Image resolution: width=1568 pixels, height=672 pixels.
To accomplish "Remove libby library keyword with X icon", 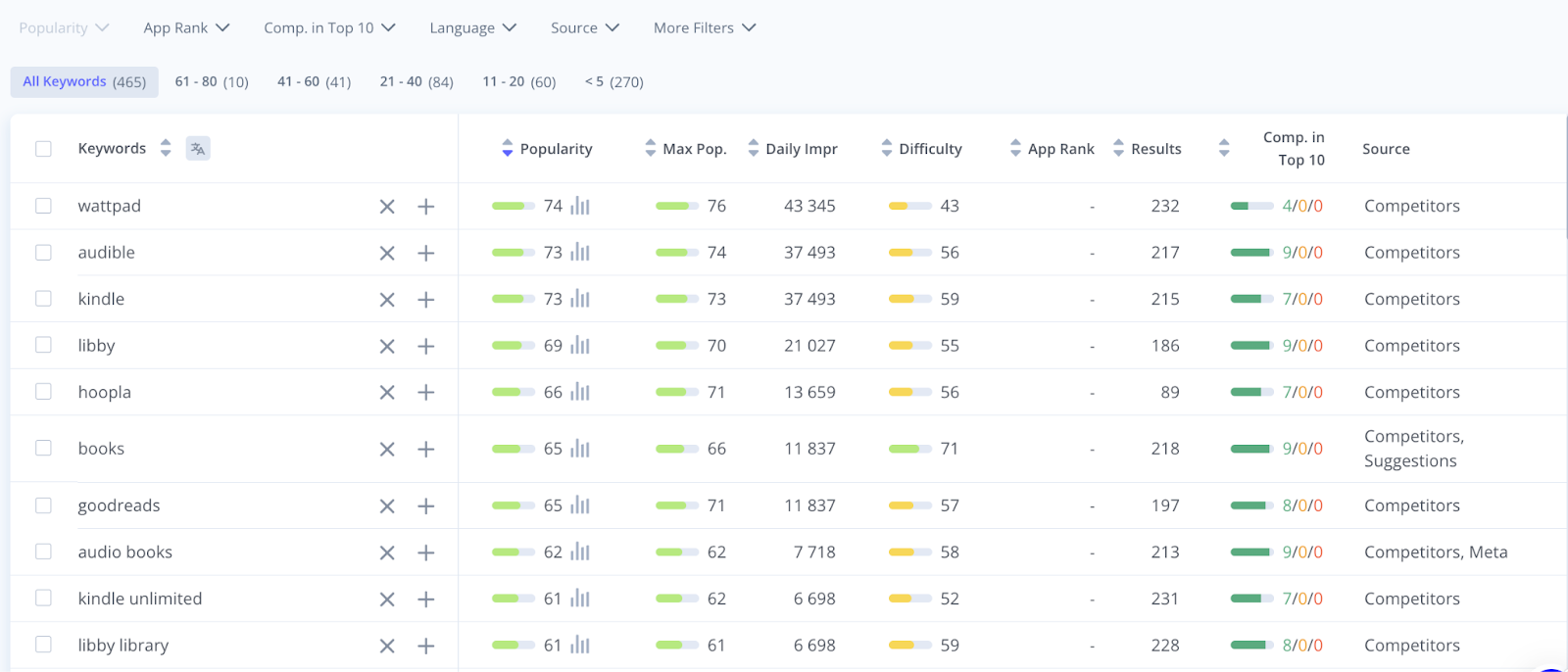I will (387, 647).
